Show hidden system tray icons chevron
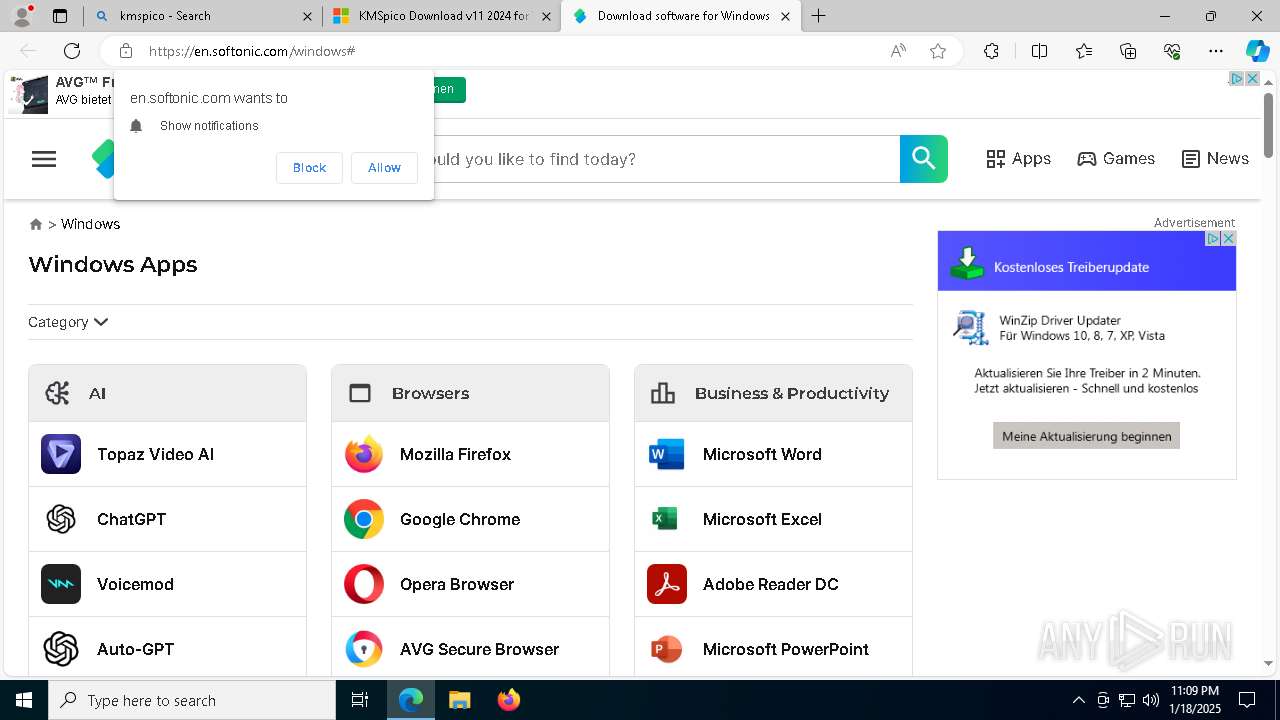This screenshot has height=720, width=1280. point(1078,700)
